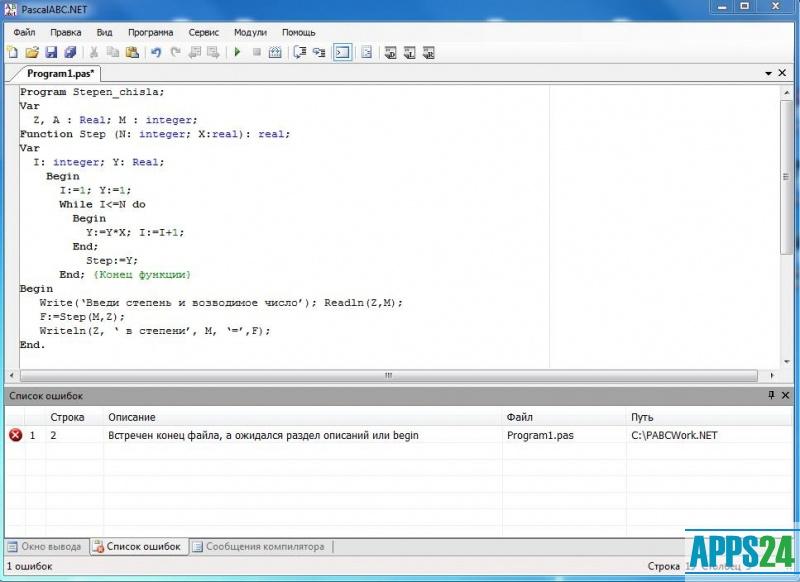Screen dimensions: 800x582
Task: Pin the Список ошибок panel
Action: coord(771,395)
